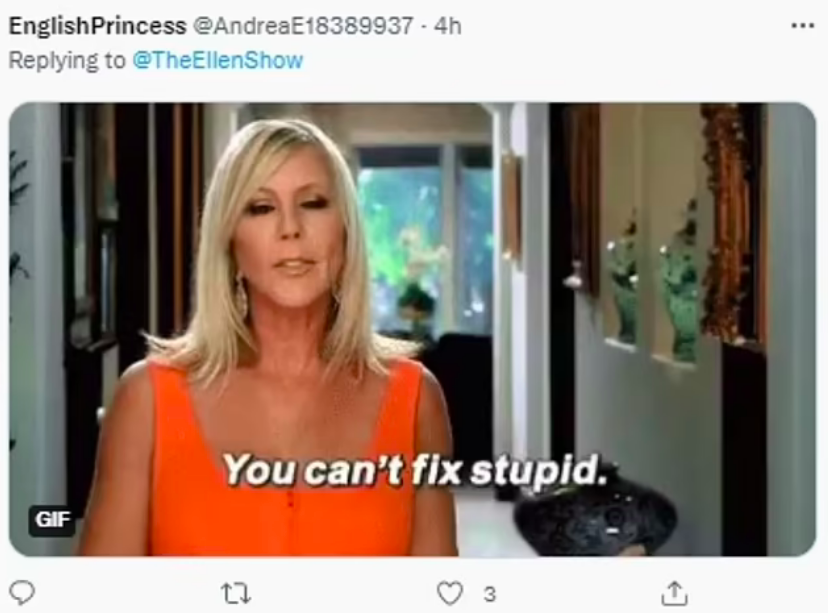Click the "You can't fix stupid." caption

414,469
